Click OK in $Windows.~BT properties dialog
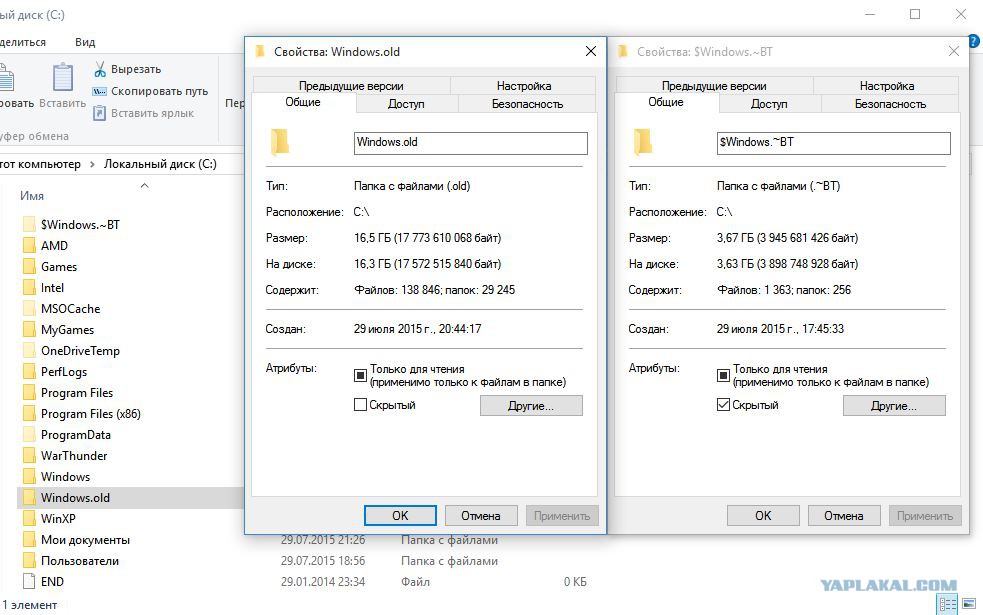983x615 pixels. coord(763,515)
